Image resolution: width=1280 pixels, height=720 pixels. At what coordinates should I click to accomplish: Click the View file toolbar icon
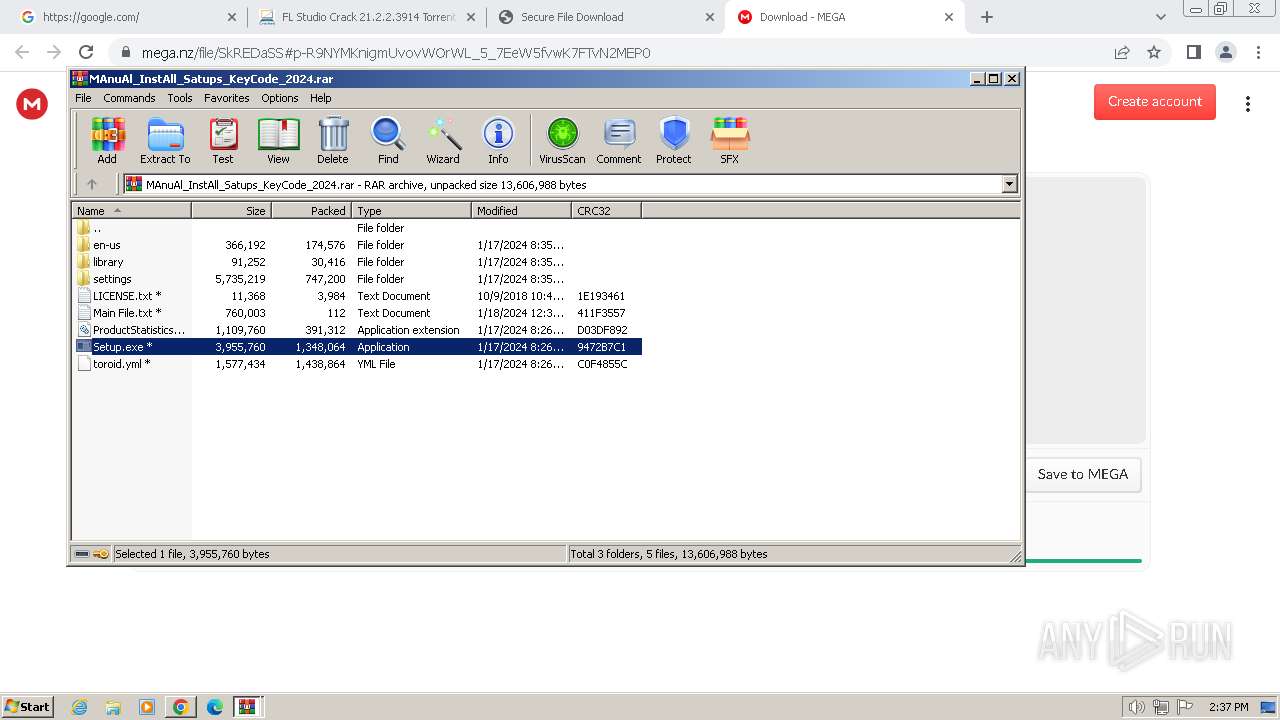[x=278, y=140]
